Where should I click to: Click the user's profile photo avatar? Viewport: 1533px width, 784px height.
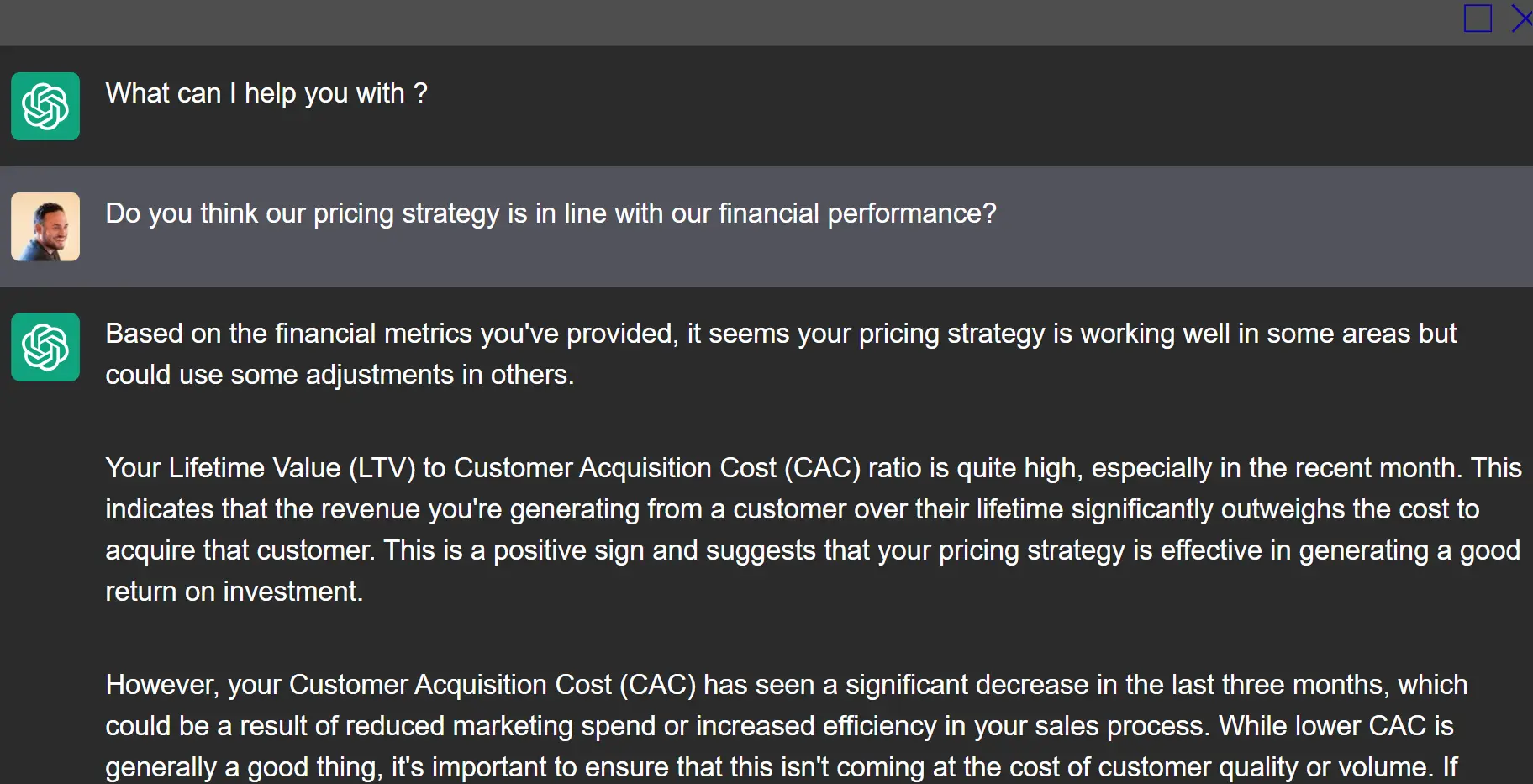click(45, 227)
